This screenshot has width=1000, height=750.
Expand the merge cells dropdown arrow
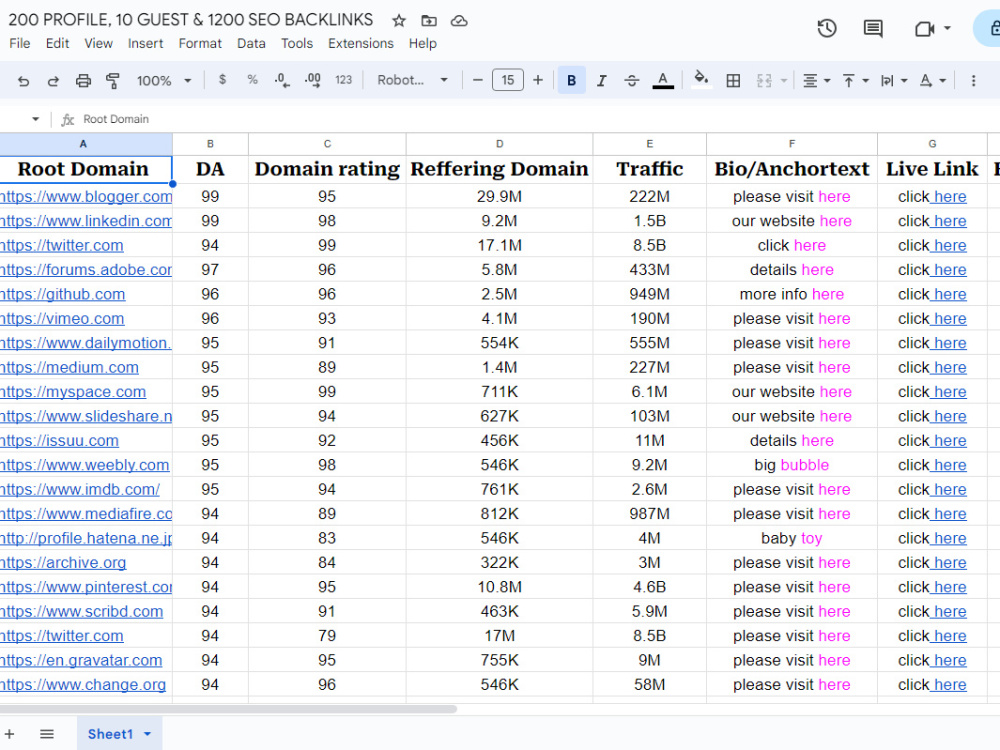point(784,80)
